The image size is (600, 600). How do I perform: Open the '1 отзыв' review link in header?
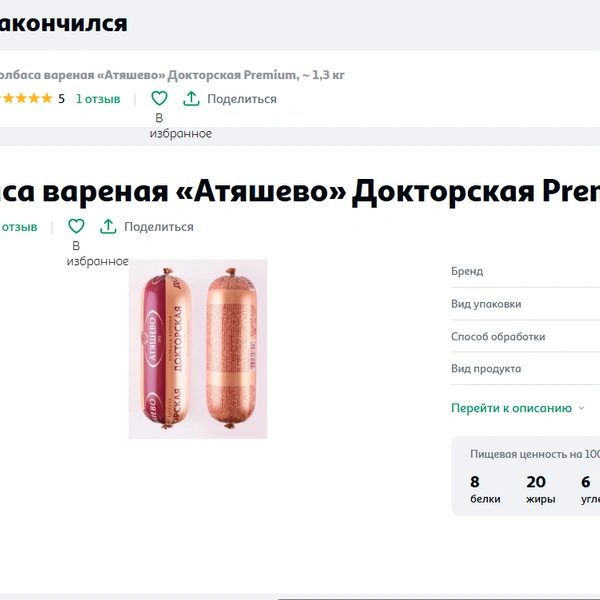(x=98, y=99)
